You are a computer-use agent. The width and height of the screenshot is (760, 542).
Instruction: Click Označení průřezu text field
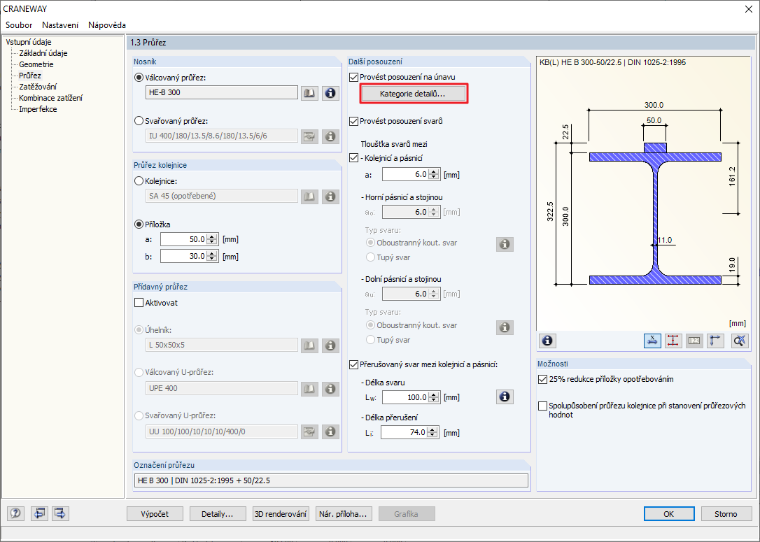tap(331, 480)
